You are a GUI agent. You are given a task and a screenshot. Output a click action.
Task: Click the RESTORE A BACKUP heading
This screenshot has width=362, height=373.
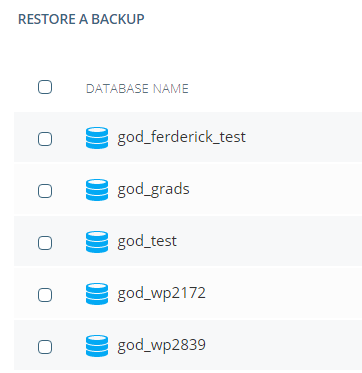81,19
